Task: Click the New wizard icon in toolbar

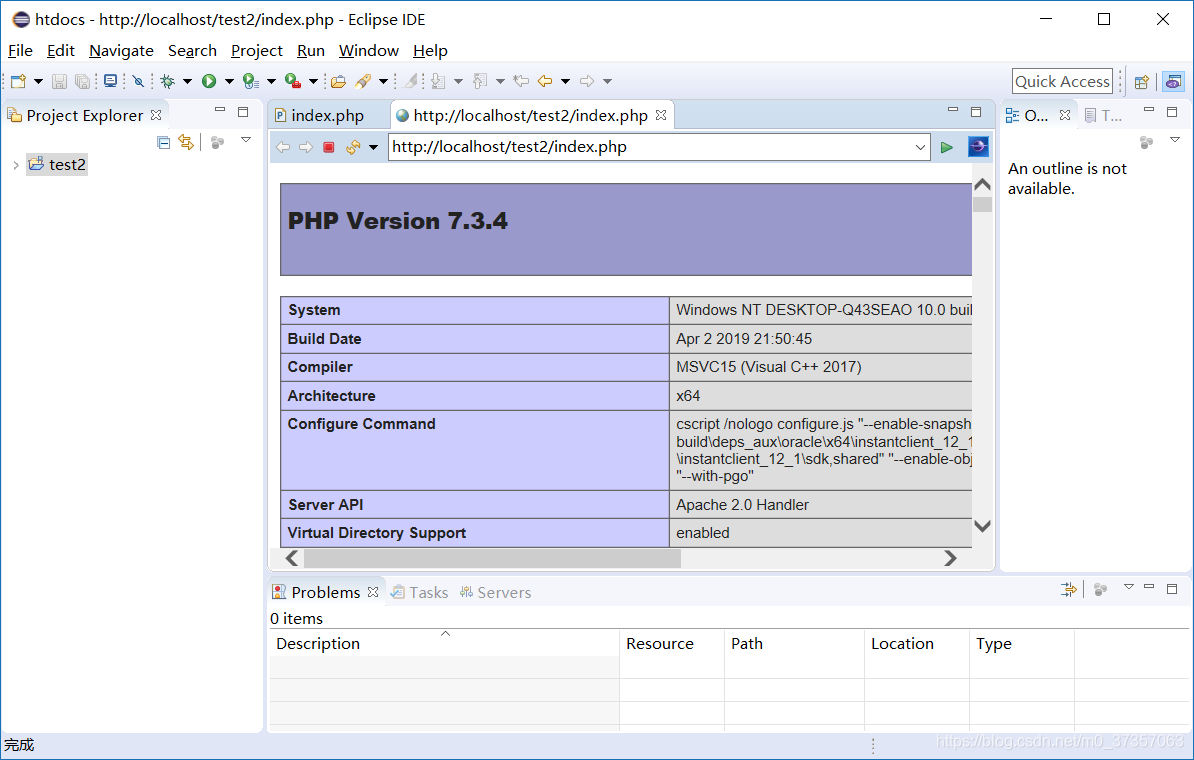Action: [18, 81]
